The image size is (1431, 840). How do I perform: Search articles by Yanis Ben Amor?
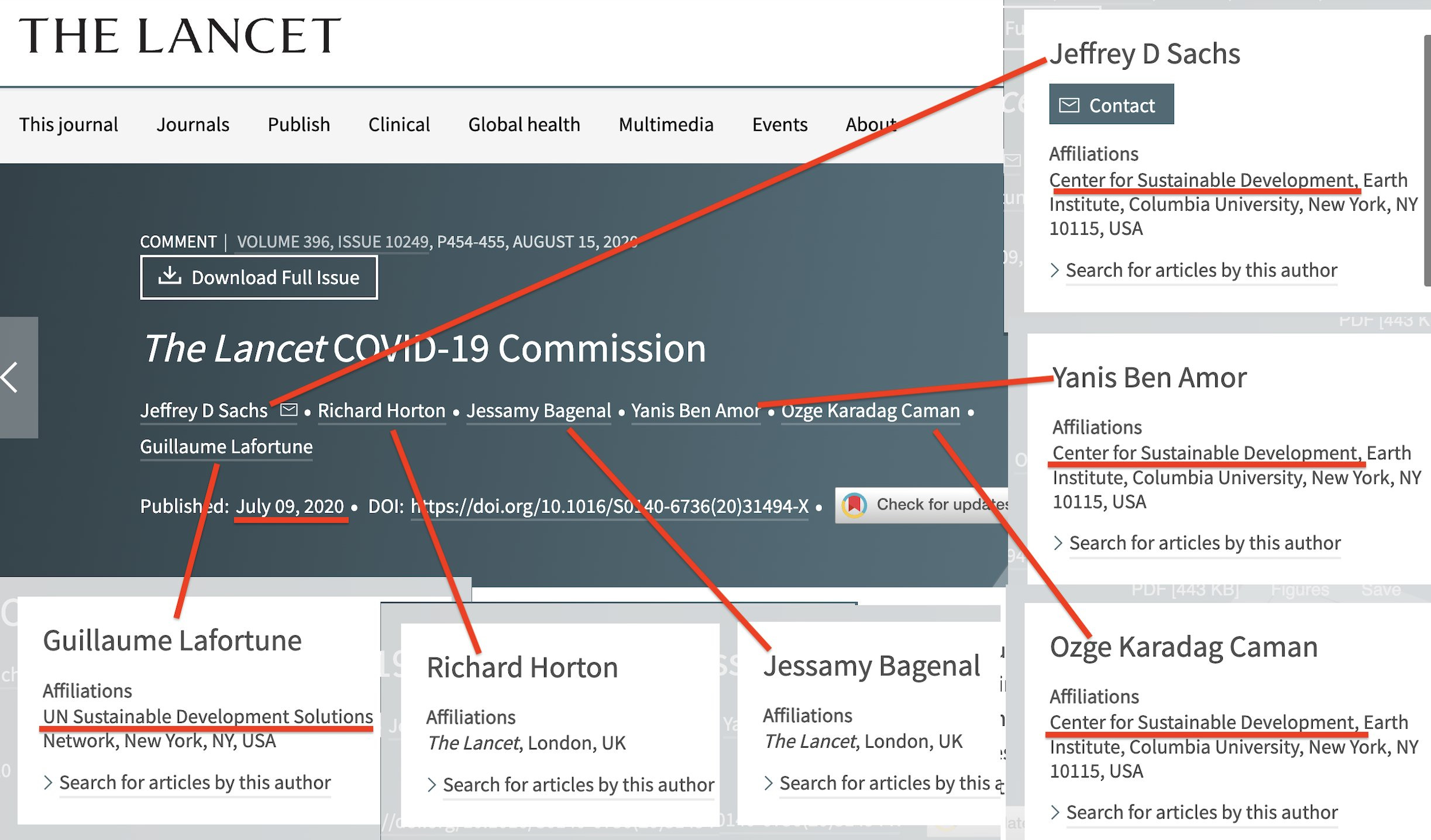coord(1205,543)
